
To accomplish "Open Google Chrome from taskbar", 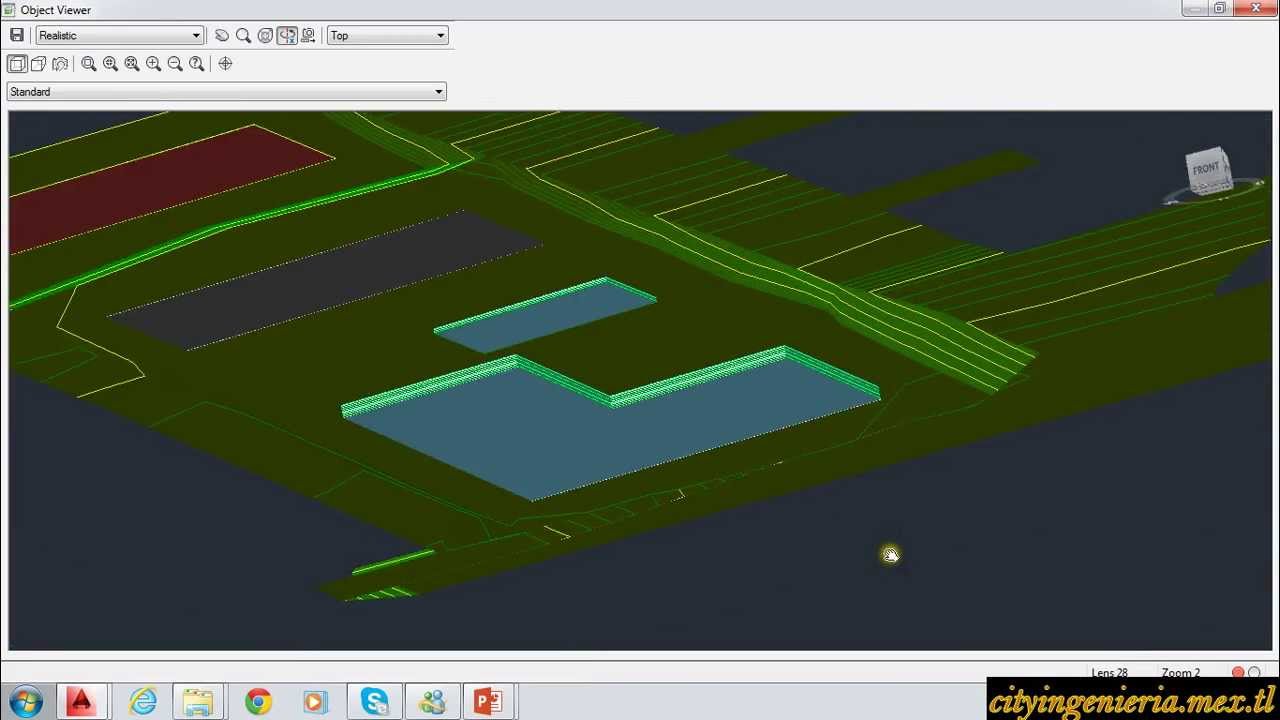I will click(258, 701).
